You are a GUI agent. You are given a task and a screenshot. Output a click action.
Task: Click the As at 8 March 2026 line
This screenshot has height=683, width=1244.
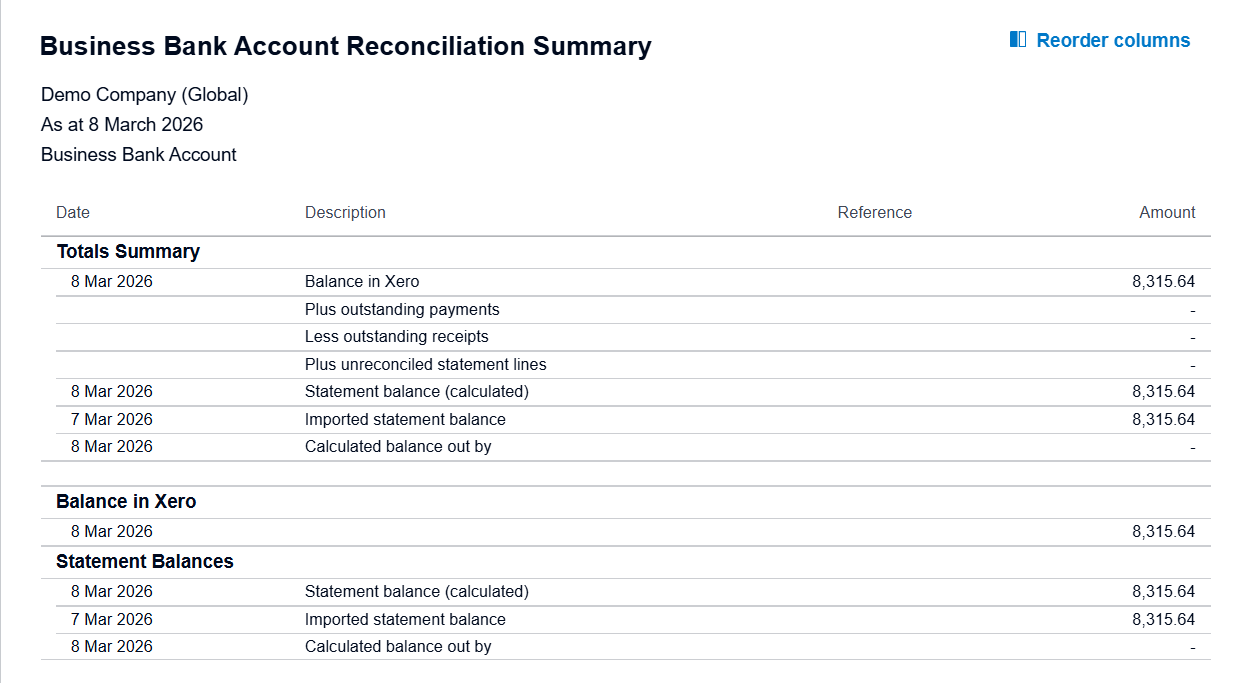tap(122, 125)
